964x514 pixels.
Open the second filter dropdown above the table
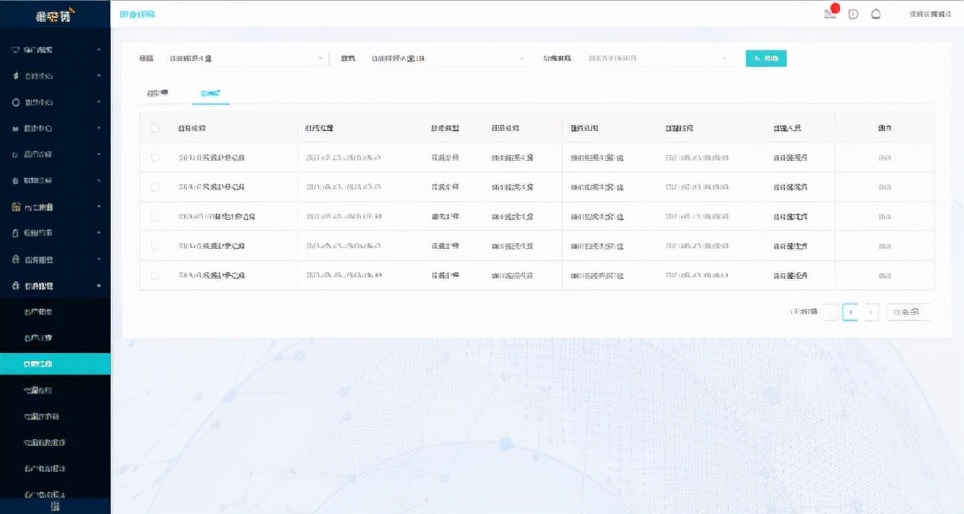point(447,58)
